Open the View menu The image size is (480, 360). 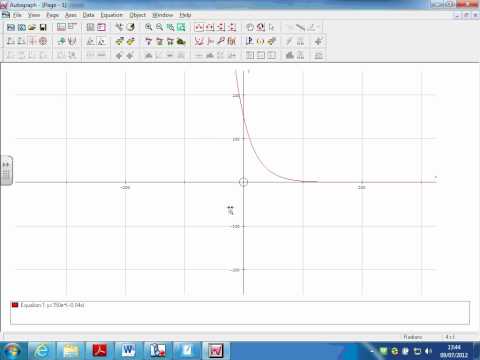[x=34, y=15]
